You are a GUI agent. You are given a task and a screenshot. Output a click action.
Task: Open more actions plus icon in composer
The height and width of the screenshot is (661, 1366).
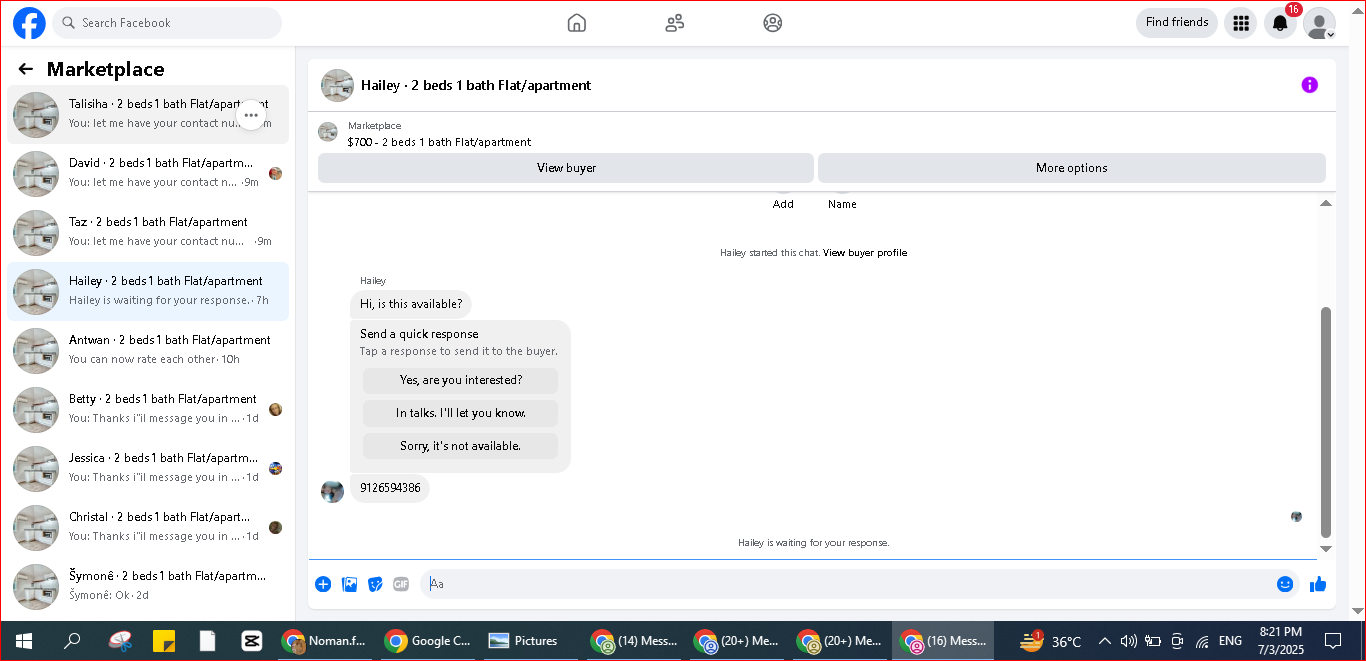pyautogui.click(x=323, y=584)
